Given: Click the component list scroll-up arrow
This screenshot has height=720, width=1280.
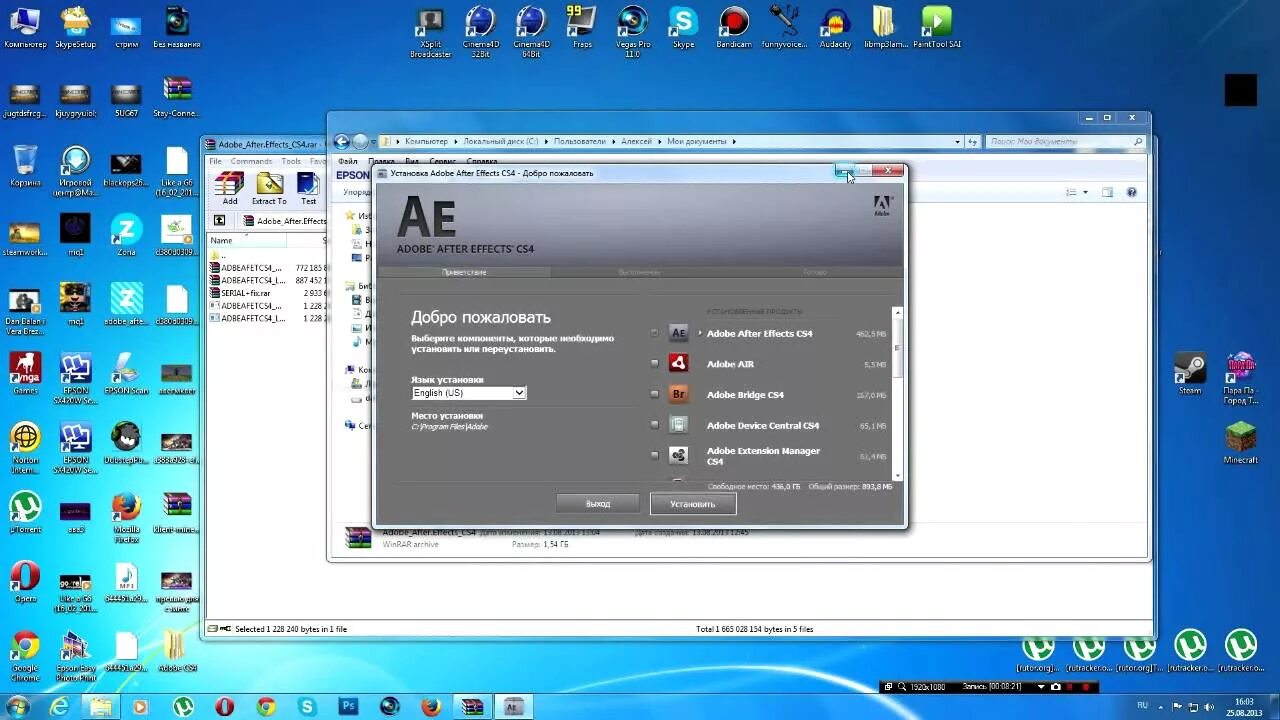Looking at the screenshot, I should coord(897,312).
